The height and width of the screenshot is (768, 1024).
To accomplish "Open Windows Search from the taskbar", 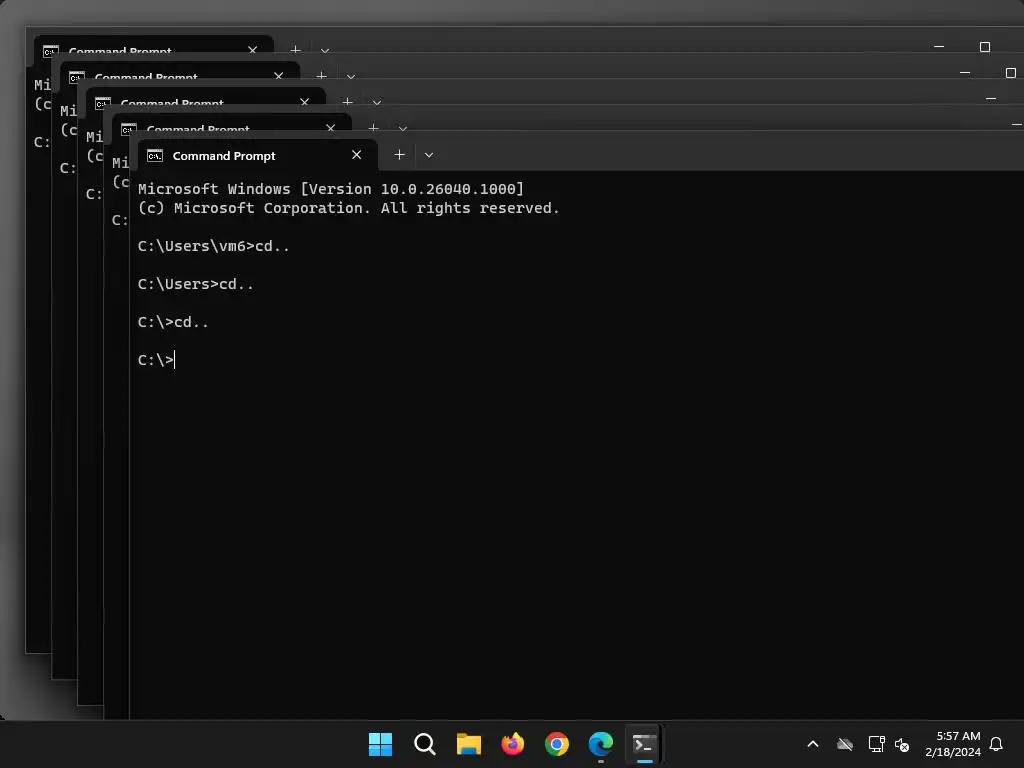I will click(x=424, y=744).
